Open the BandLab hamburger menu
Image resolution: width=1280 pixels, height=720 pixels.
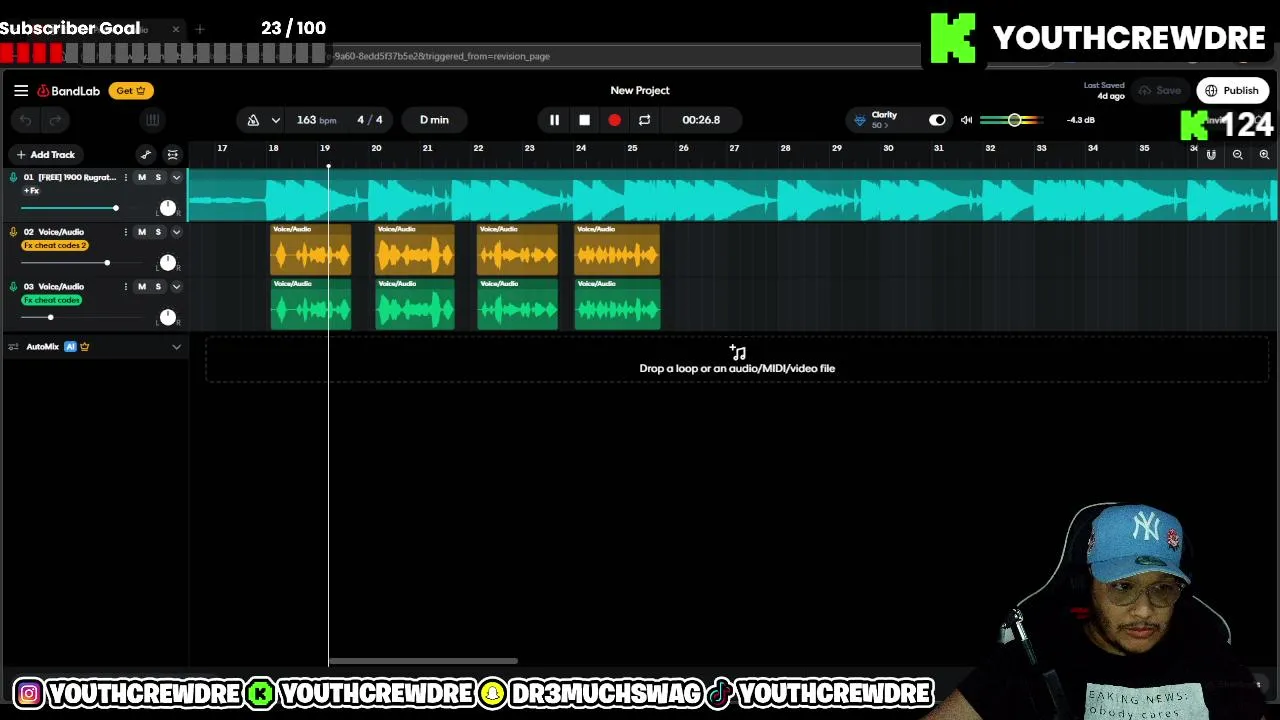coord(21,91)
